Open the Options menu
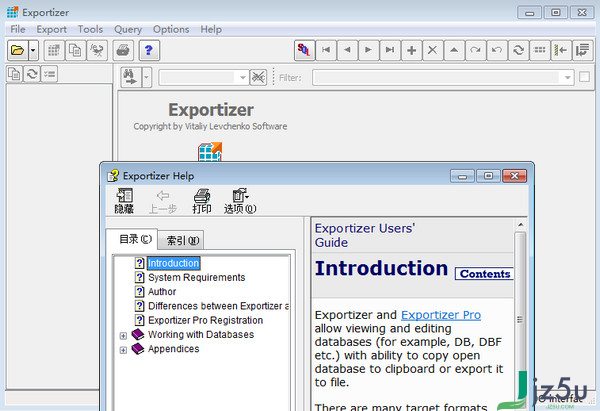The image size is (600, 411). (171, 29)
